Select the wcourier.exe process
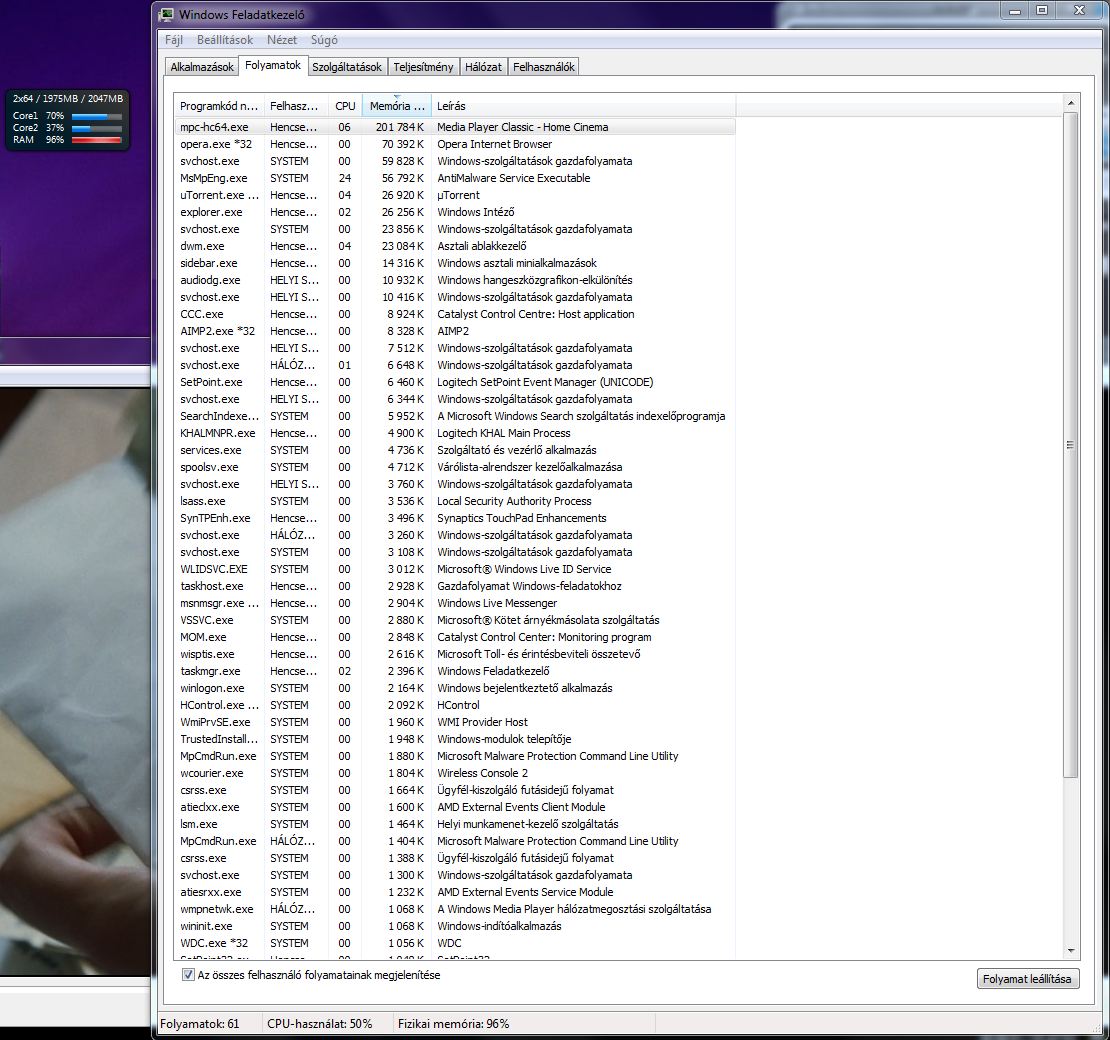 [455, 772]
